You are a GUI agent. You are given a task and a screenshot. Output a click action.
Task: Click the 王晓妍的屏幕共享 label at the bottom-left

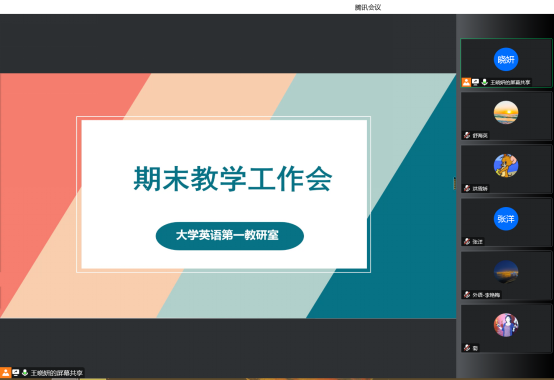57,373
